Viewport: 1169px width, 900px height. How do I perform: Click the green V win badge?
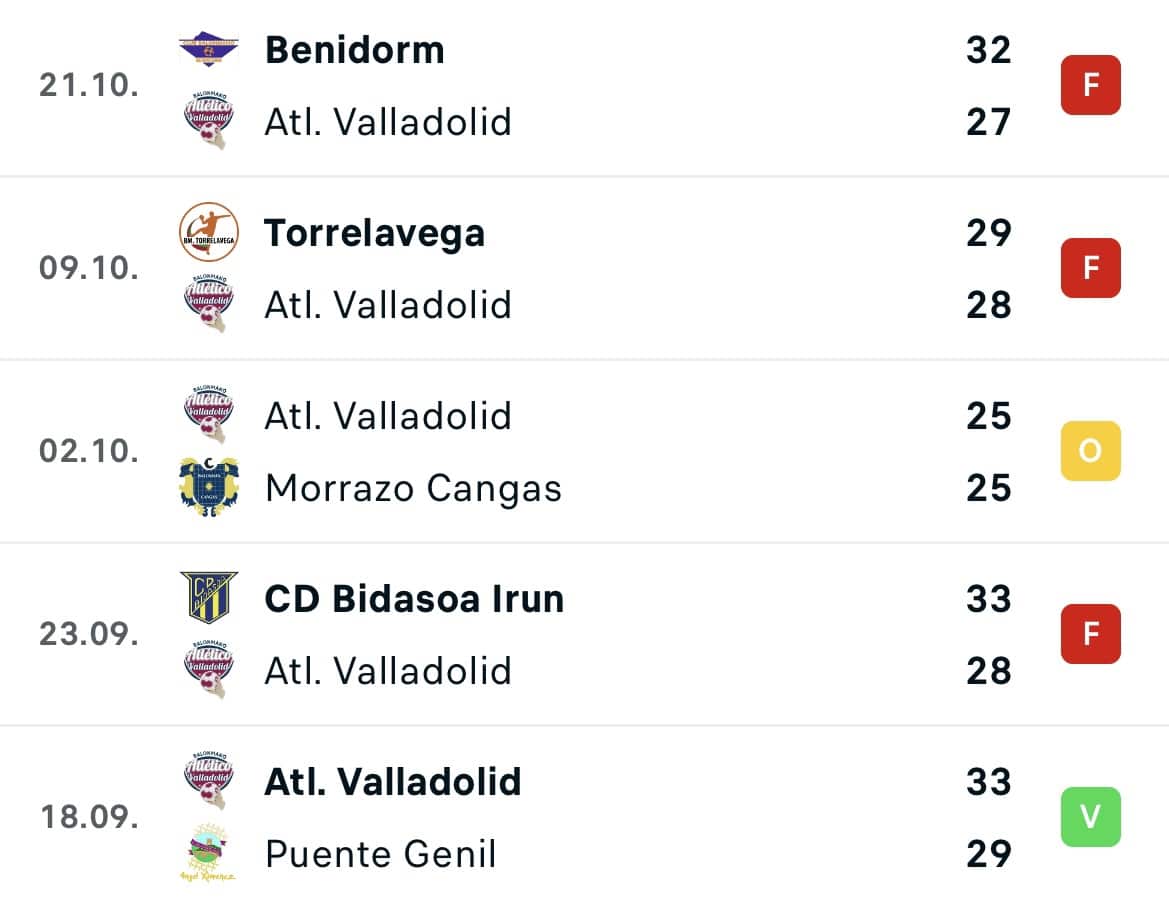(1091, 816)
